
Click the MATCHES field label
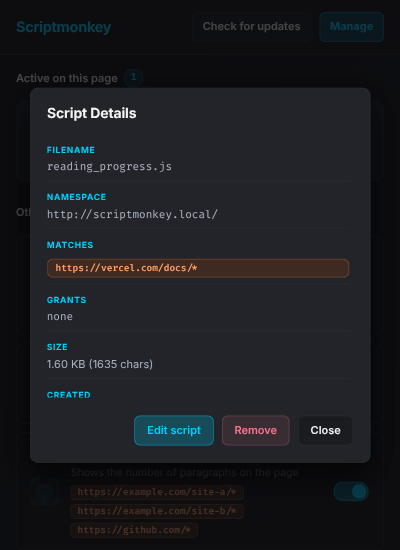click(70, 245)
